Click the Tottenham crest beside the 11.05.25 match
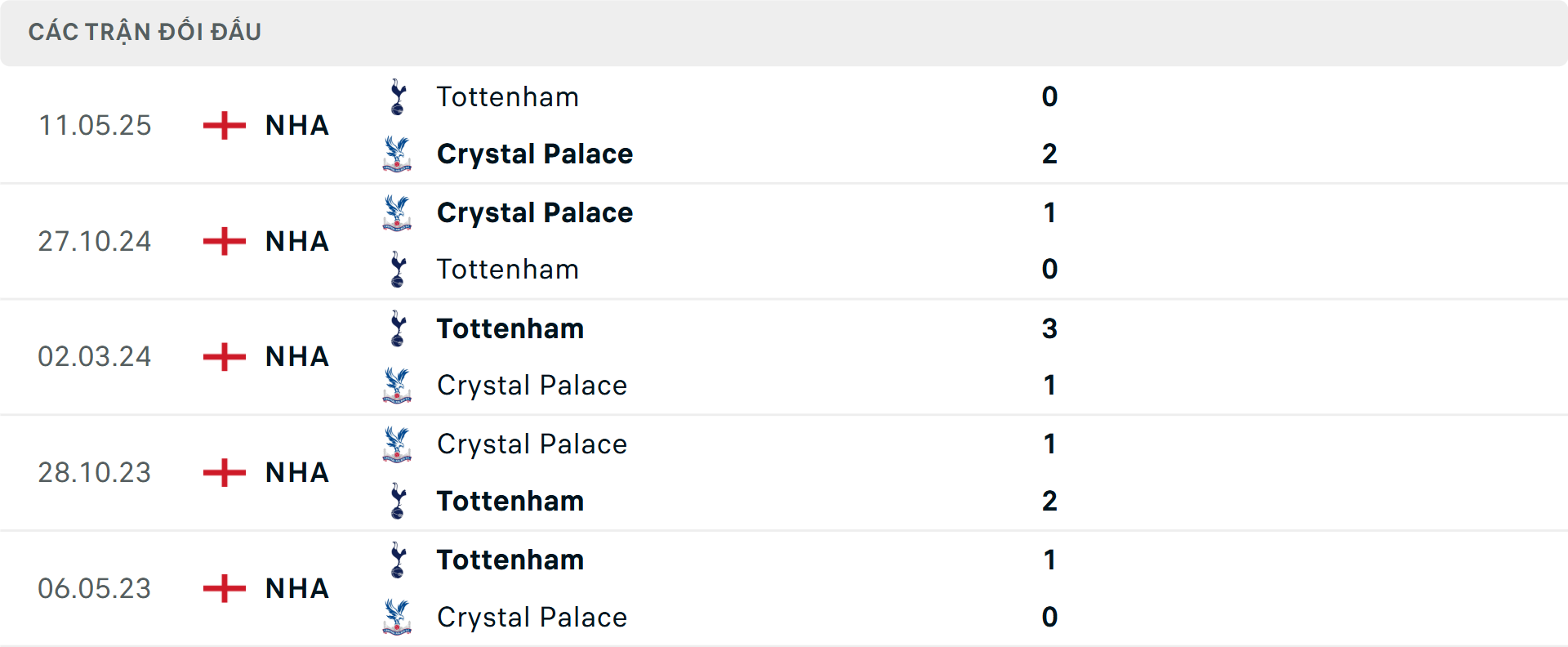Viewport: 1568px width, 647px height. tap(398, 96)
